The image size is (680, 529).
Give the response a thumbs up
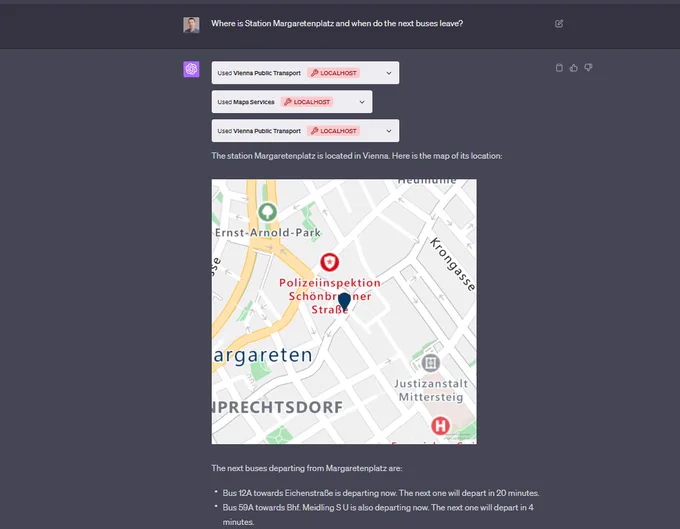(x=574, y=68)
